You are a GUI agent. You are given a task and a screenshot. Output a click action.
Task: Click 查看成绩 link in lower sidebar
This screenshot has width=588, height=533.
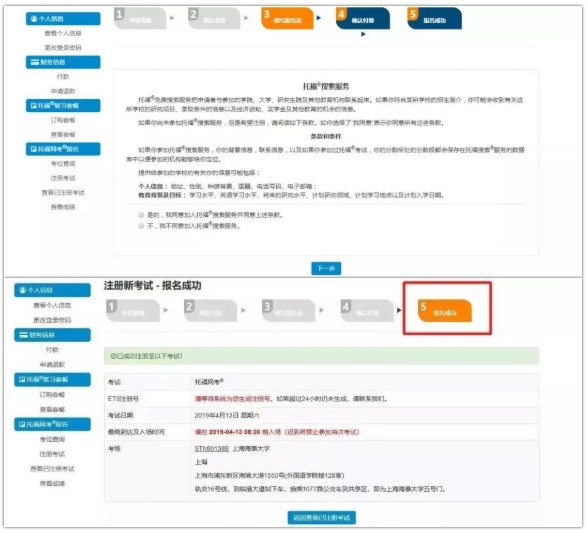52,483
